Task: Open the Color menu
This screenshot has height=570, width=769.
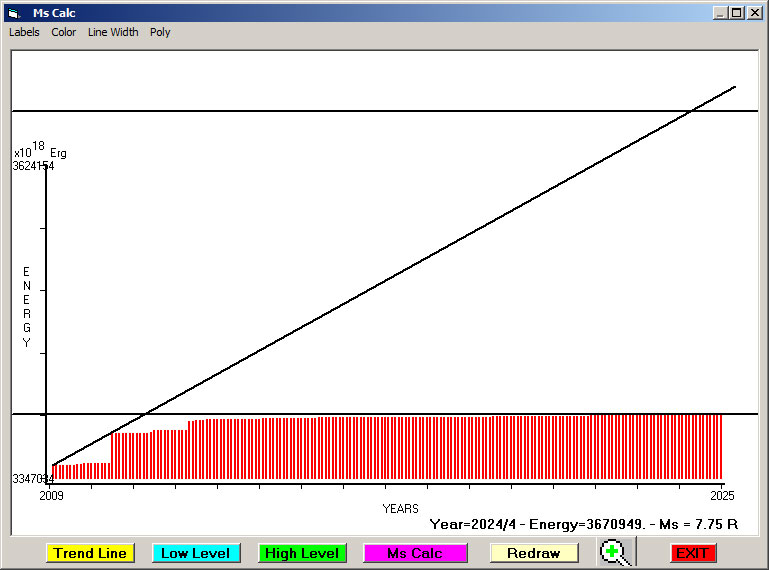Action: [64, 32]
